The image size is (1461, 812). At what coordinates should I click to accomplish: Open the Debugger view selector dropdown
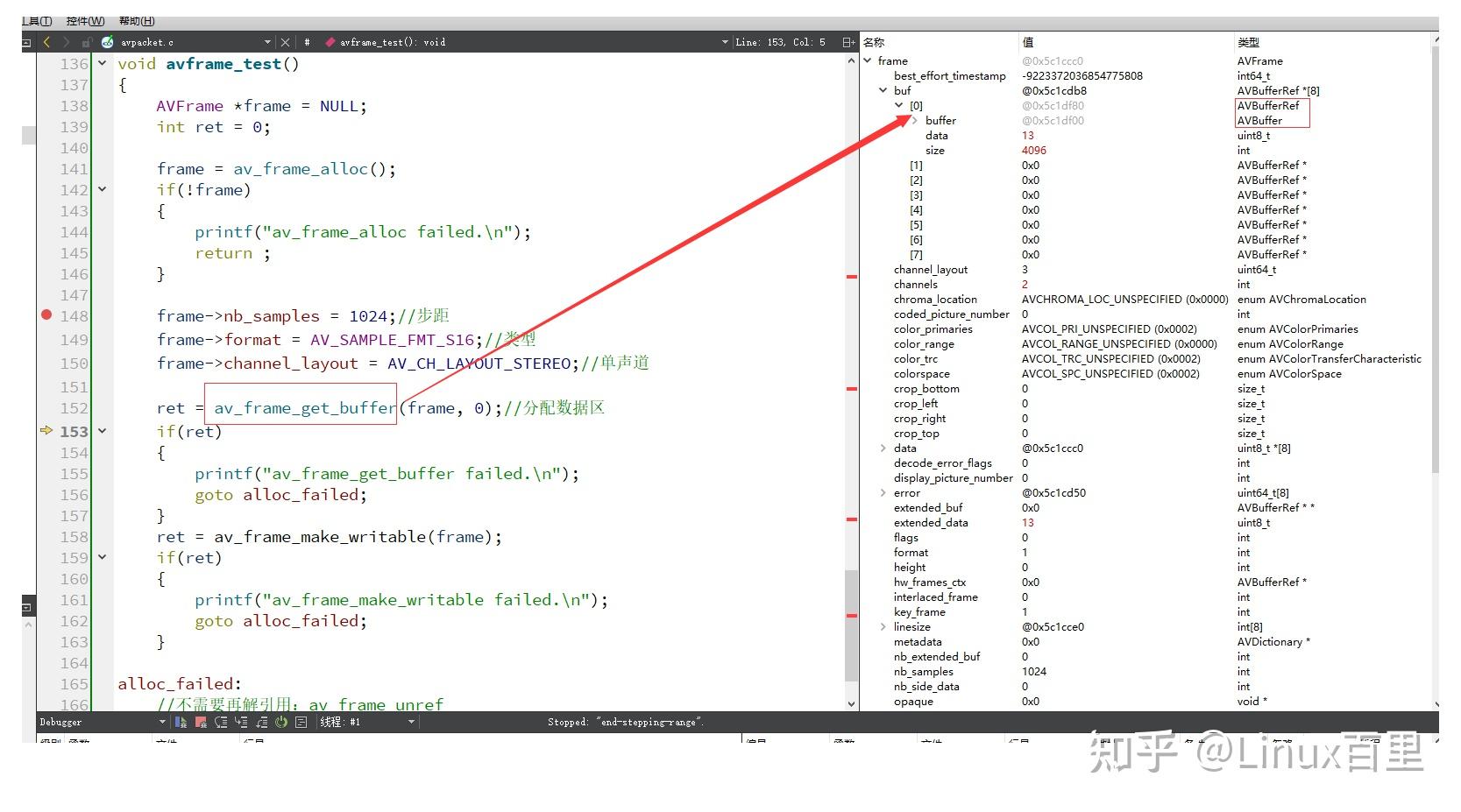(x=162, y=723)
